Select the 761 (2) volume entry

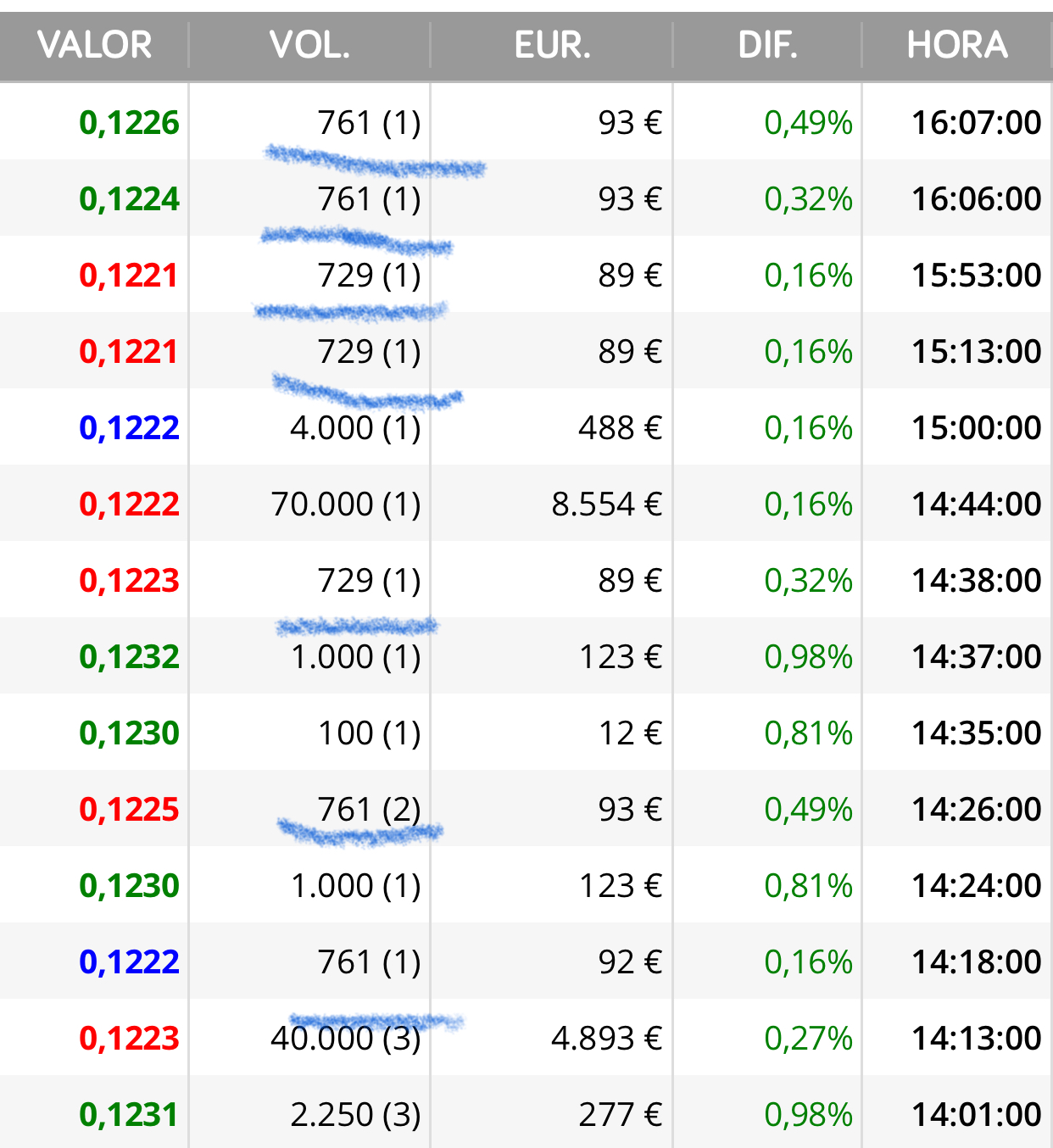(x=369, y=810)
